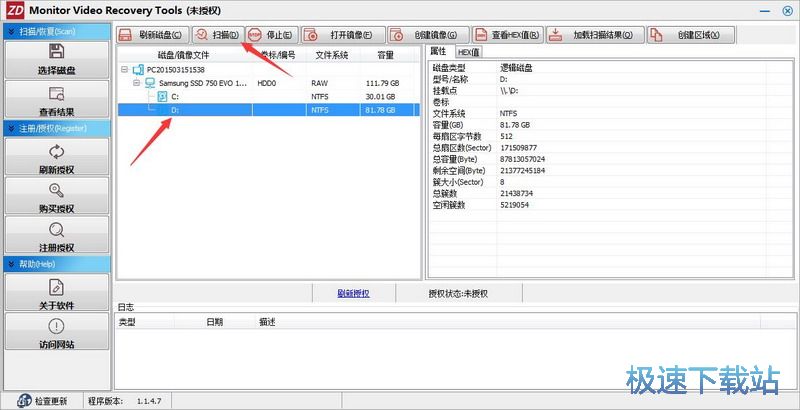The width and height of the screenshot is (800, 410).
Task: Click the 刷新授权 hyperlink below the disk list
Action: click(x=353, y=293)
